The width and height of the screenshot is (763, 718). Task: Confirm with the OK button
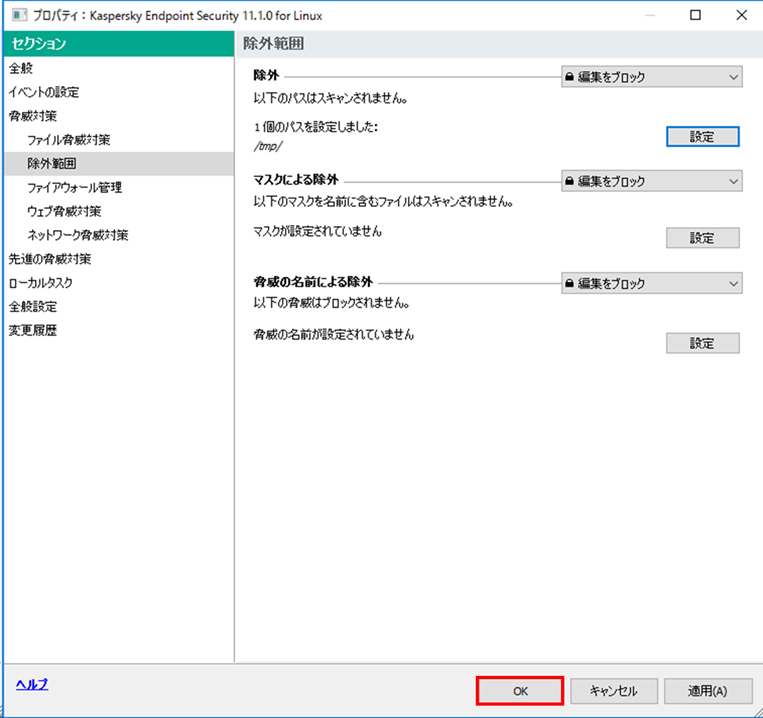[x=520, y=691]
